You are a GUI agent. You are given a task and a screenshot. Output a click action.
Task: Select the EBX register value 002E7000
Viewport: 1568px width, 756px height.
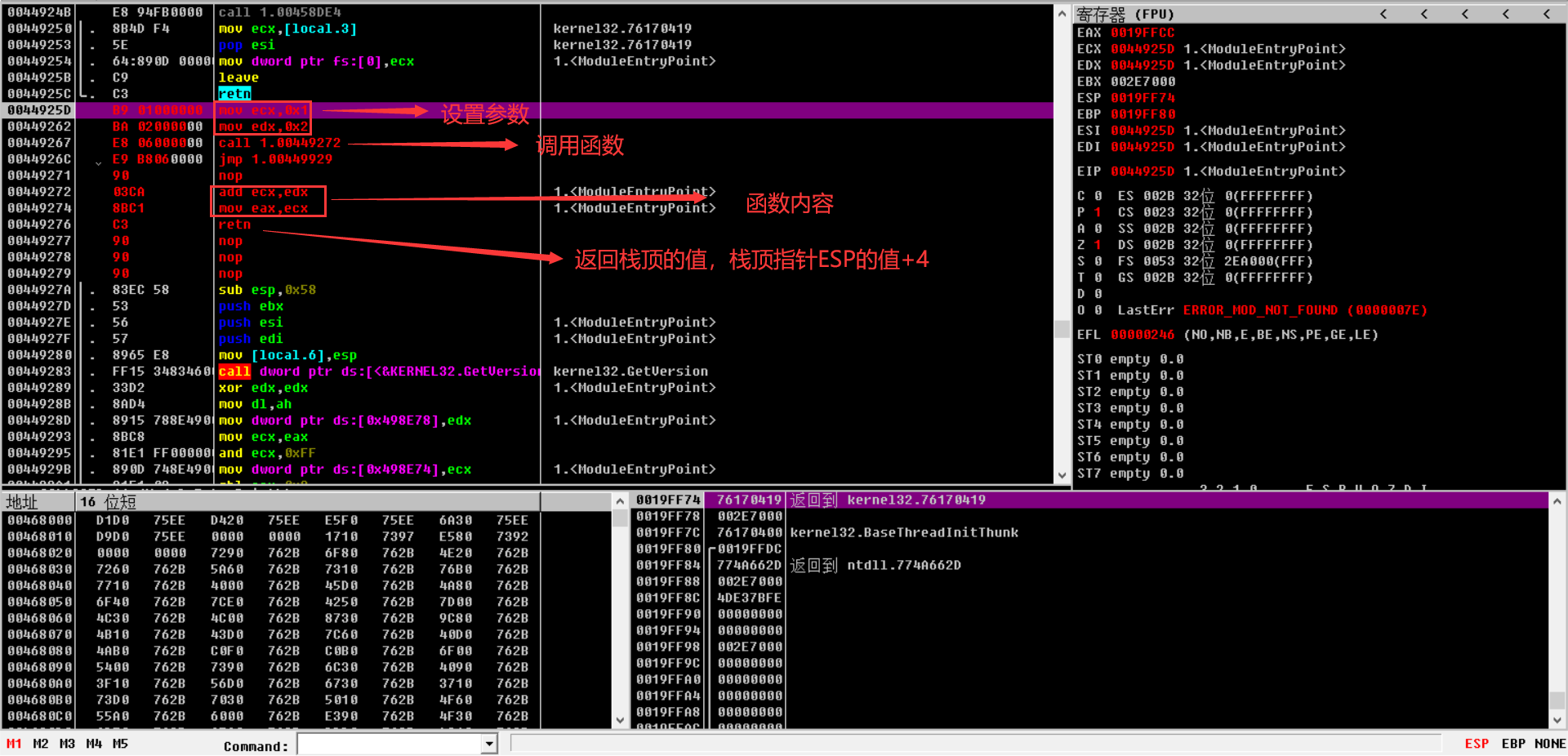click(1143, 82)
